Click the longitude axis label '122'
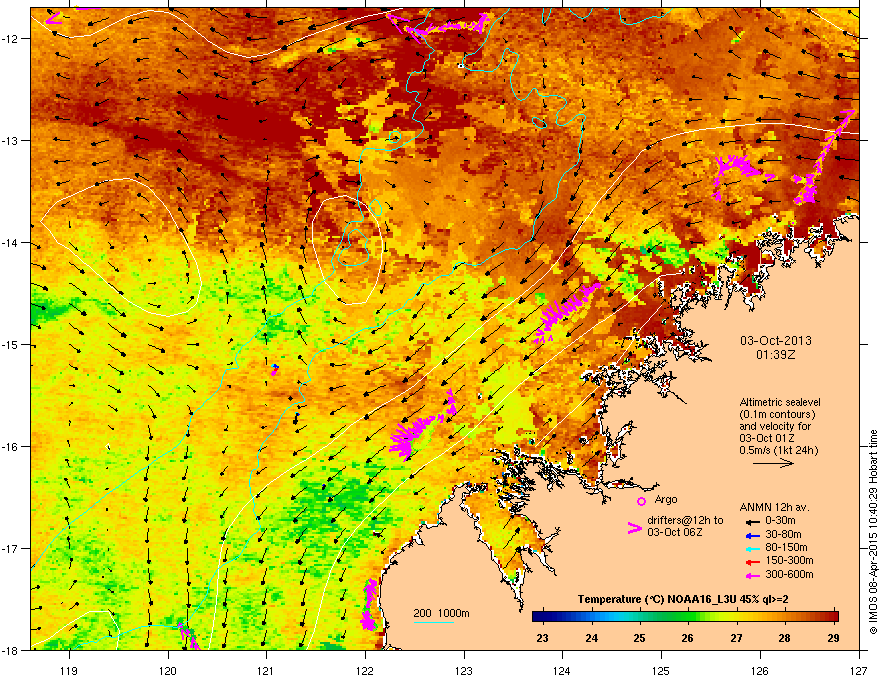This screenshot has height=680, width=880. coord(365,670)
